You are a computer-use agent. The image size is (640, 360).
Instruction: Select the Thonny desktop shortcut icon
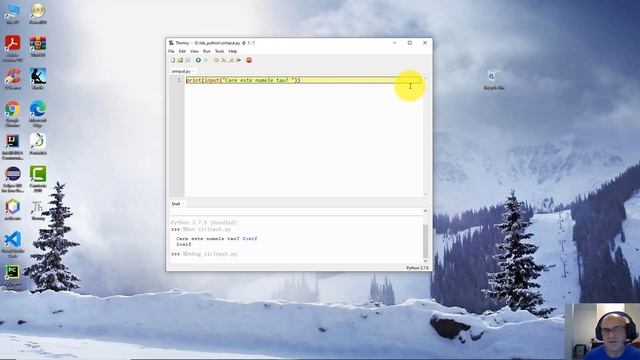click(x=38, y=210)
